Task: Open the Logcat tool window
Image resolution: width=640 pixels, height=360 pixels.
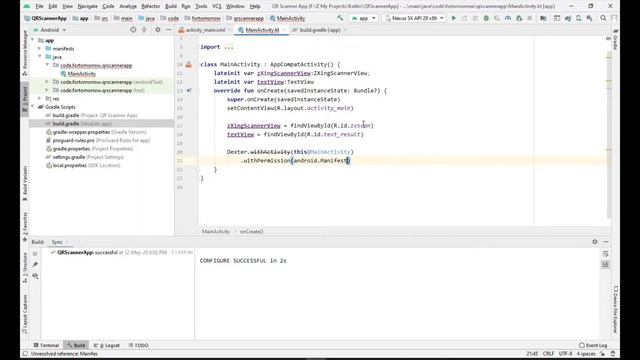Action: click(107, 345)
